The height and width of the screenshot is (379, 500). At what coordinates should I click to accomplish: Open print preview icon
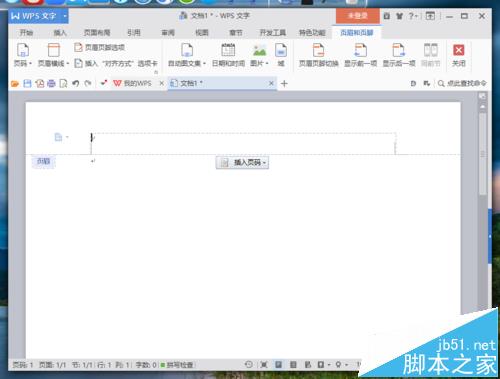pyautogui.click(x=63, y=83)
